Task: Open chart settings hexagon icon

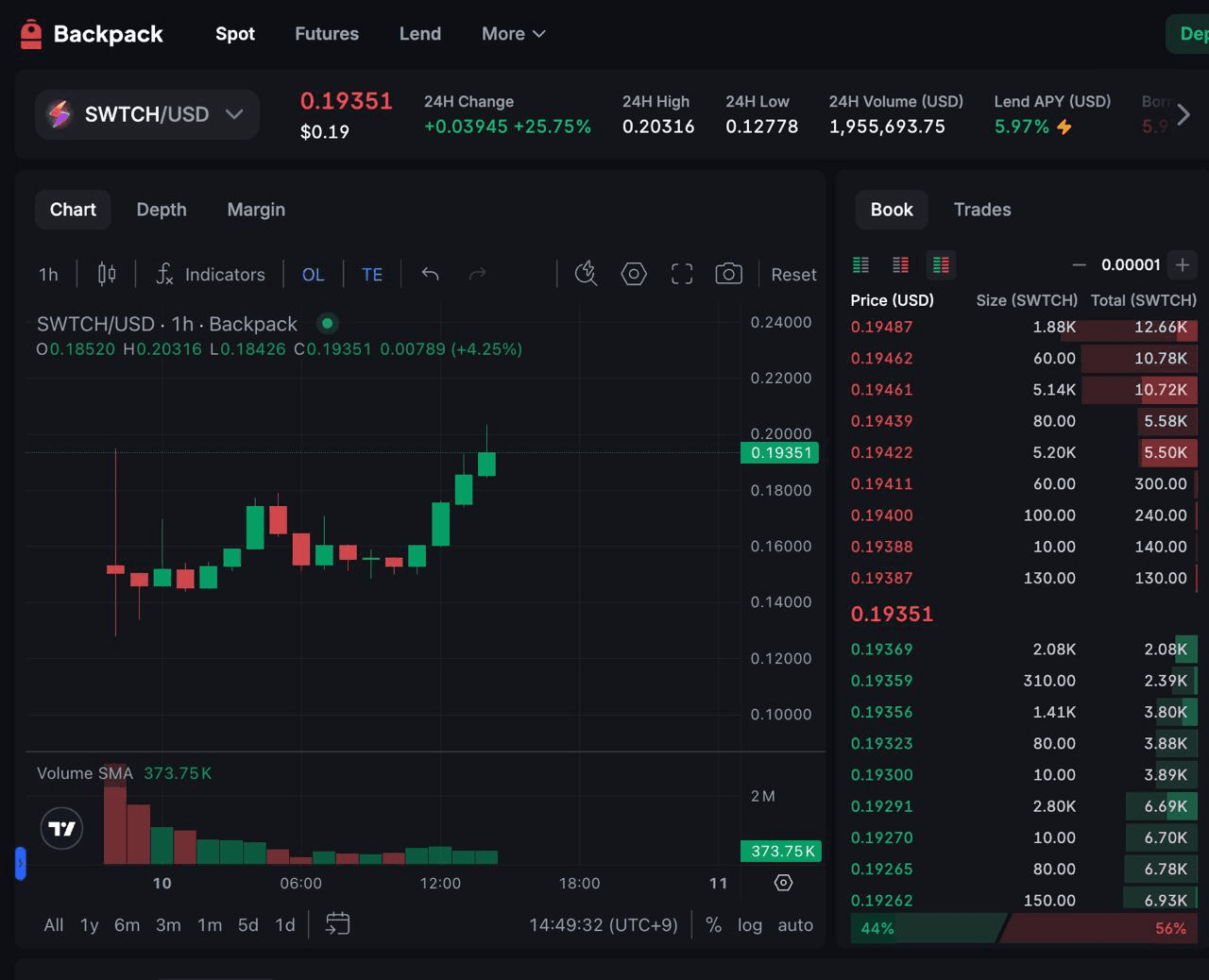Action: 634,274
